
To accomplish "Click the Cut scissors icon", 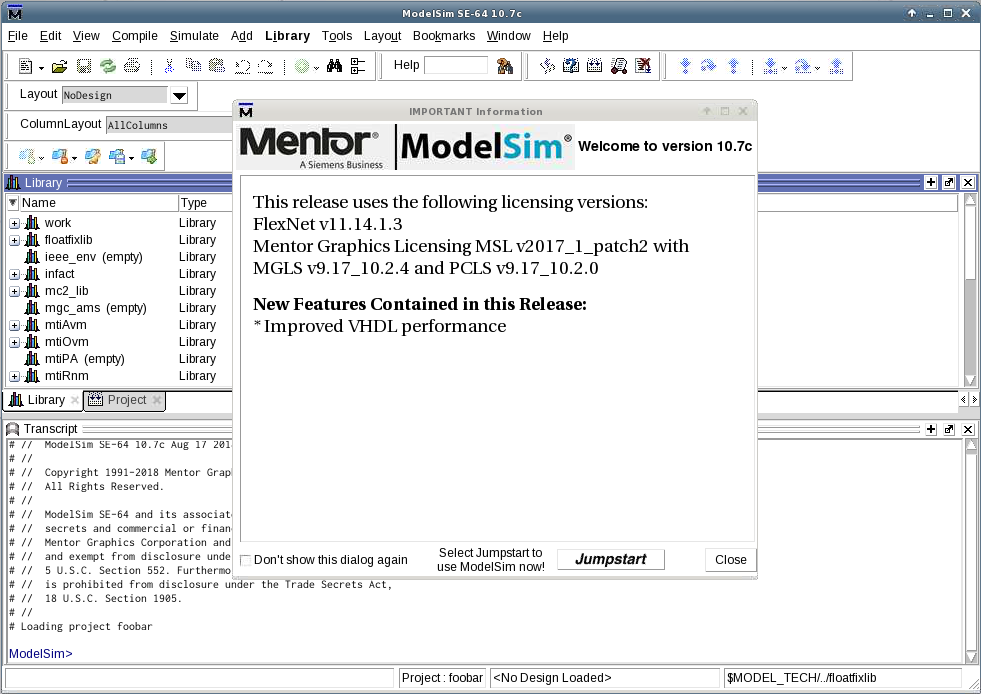I will 169,66.
